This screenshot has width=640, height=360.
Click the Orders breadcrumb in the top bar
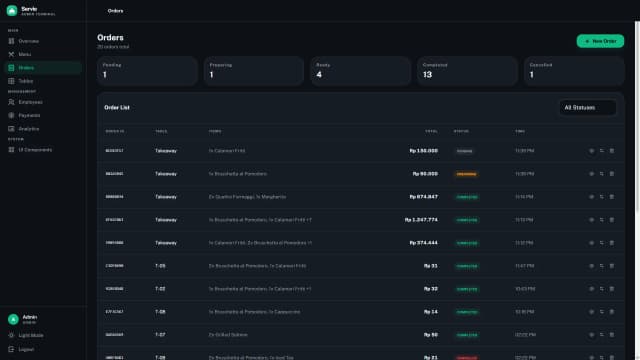(116, 11)
